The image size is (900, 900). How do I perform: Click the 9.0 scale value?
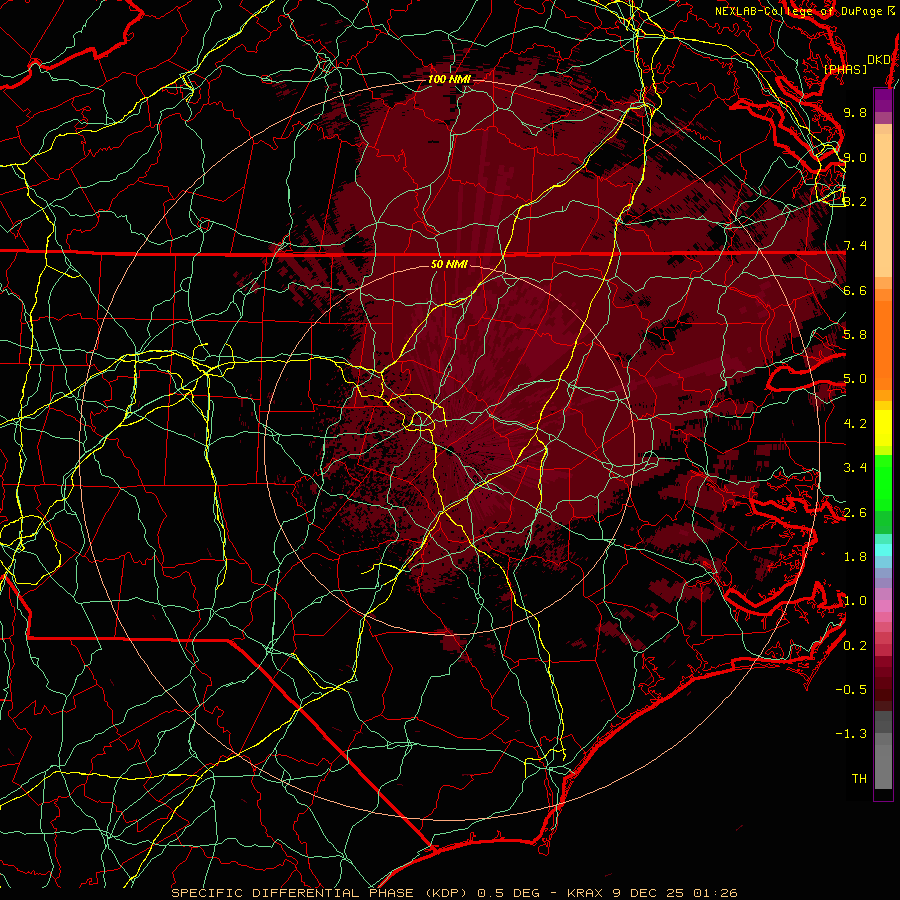click(855, 157)
